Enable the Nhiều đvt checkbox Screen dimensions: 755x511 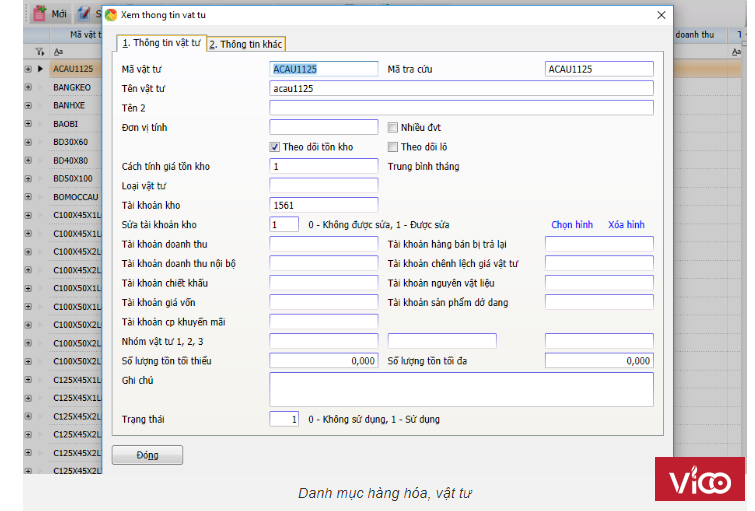(393, 128)
